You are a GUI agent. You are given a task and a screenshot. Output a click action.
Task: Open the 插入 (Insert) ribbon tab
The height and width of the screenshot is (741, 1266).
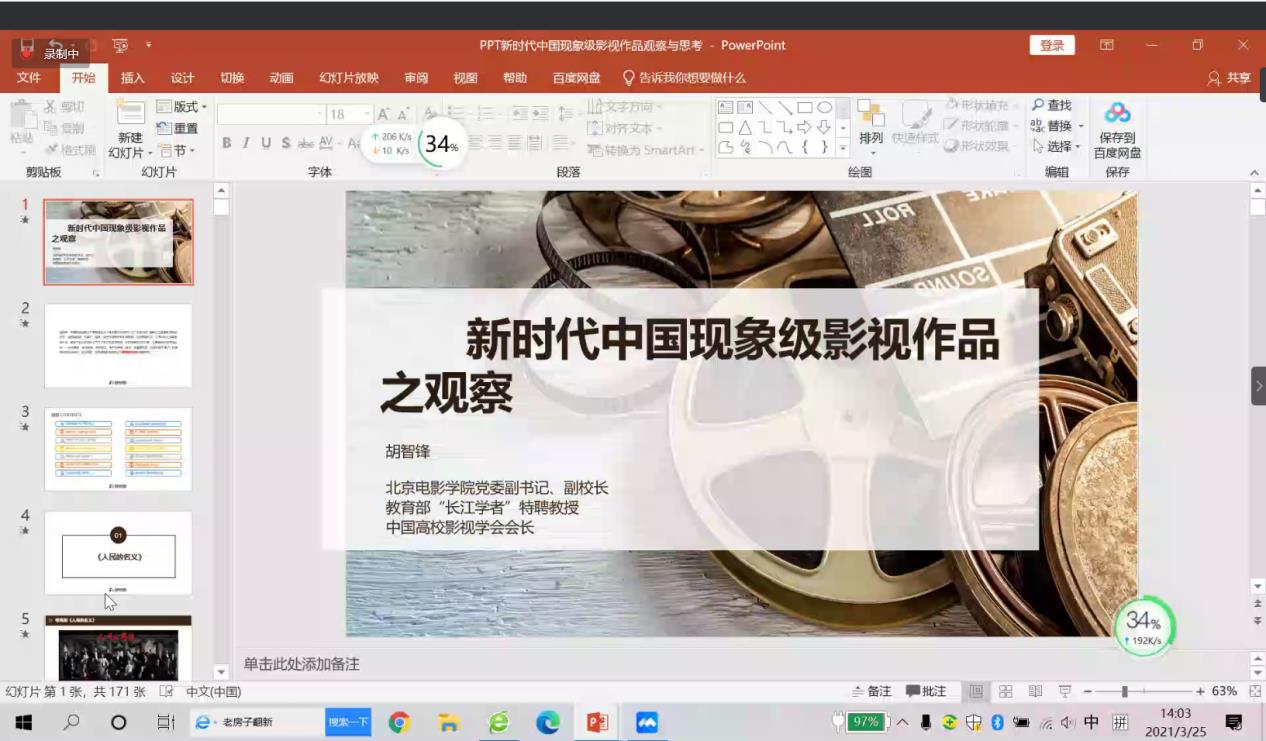pos(132,78)
